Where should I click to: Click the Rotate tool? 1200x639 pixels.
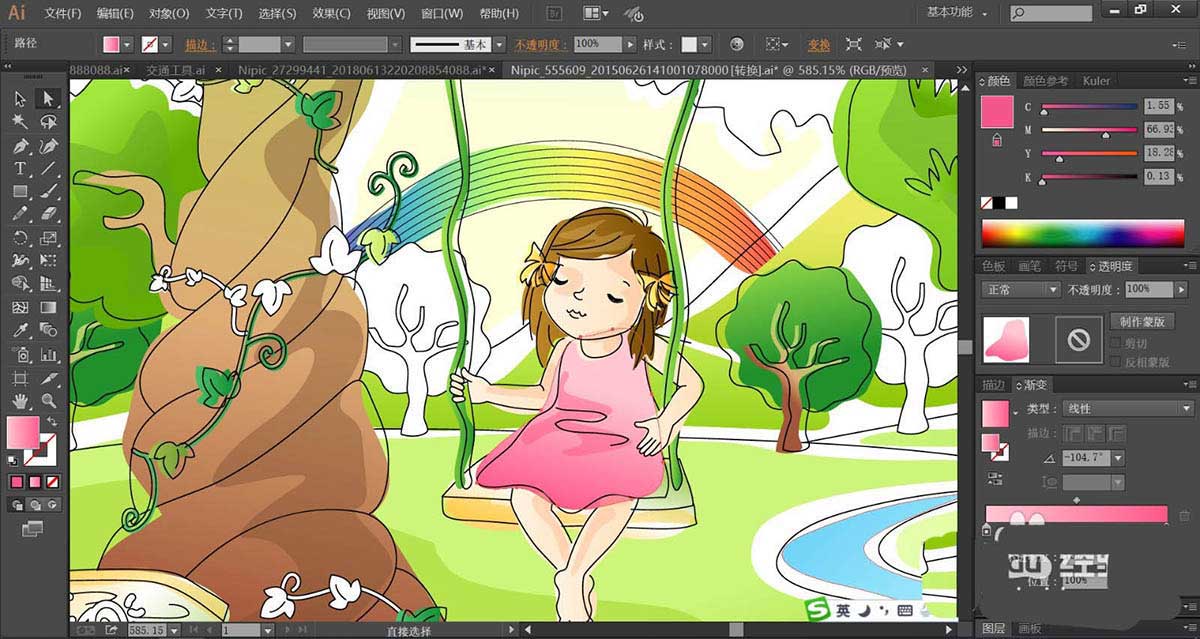(20, 238)
